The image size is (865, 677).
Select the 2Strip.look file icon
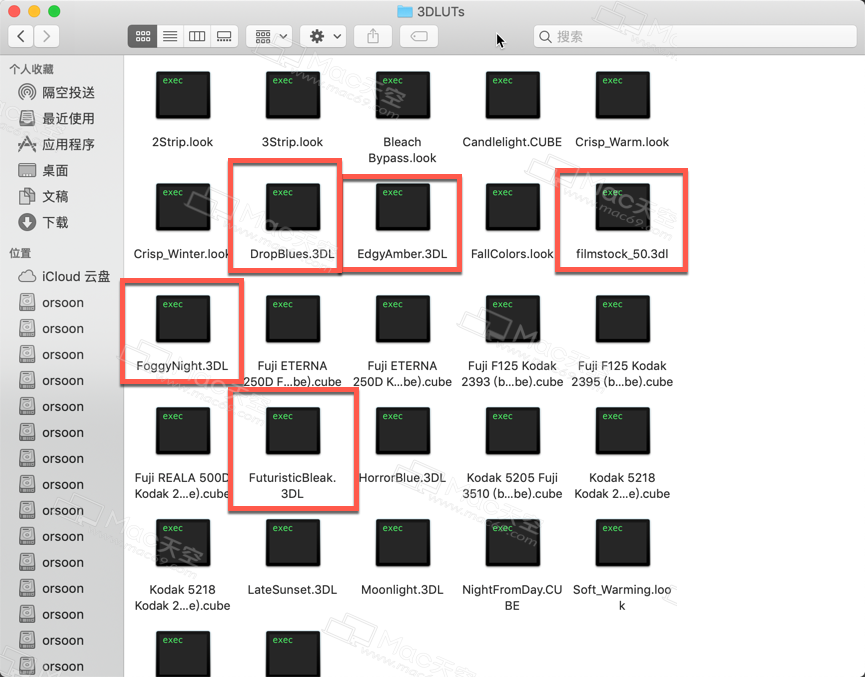[x=183, y=95]
